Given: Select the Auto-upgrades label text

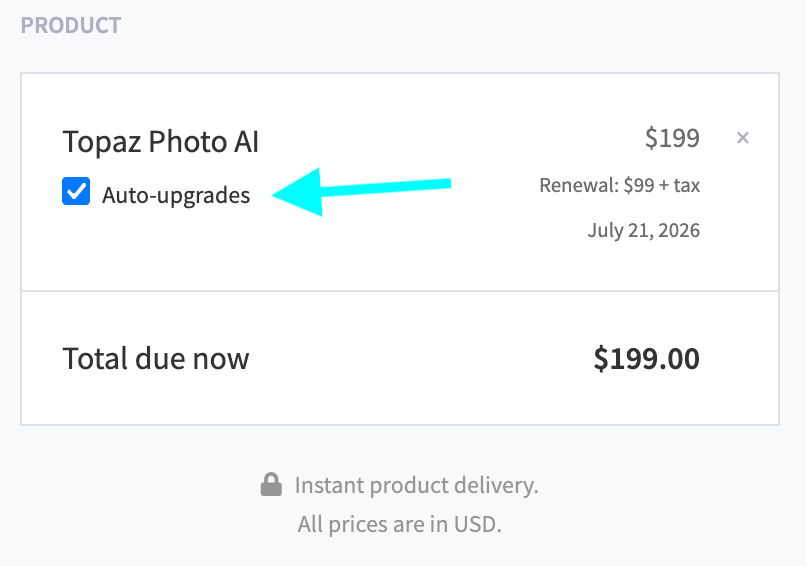Looking at the screenshot, I should pos(176,196).
